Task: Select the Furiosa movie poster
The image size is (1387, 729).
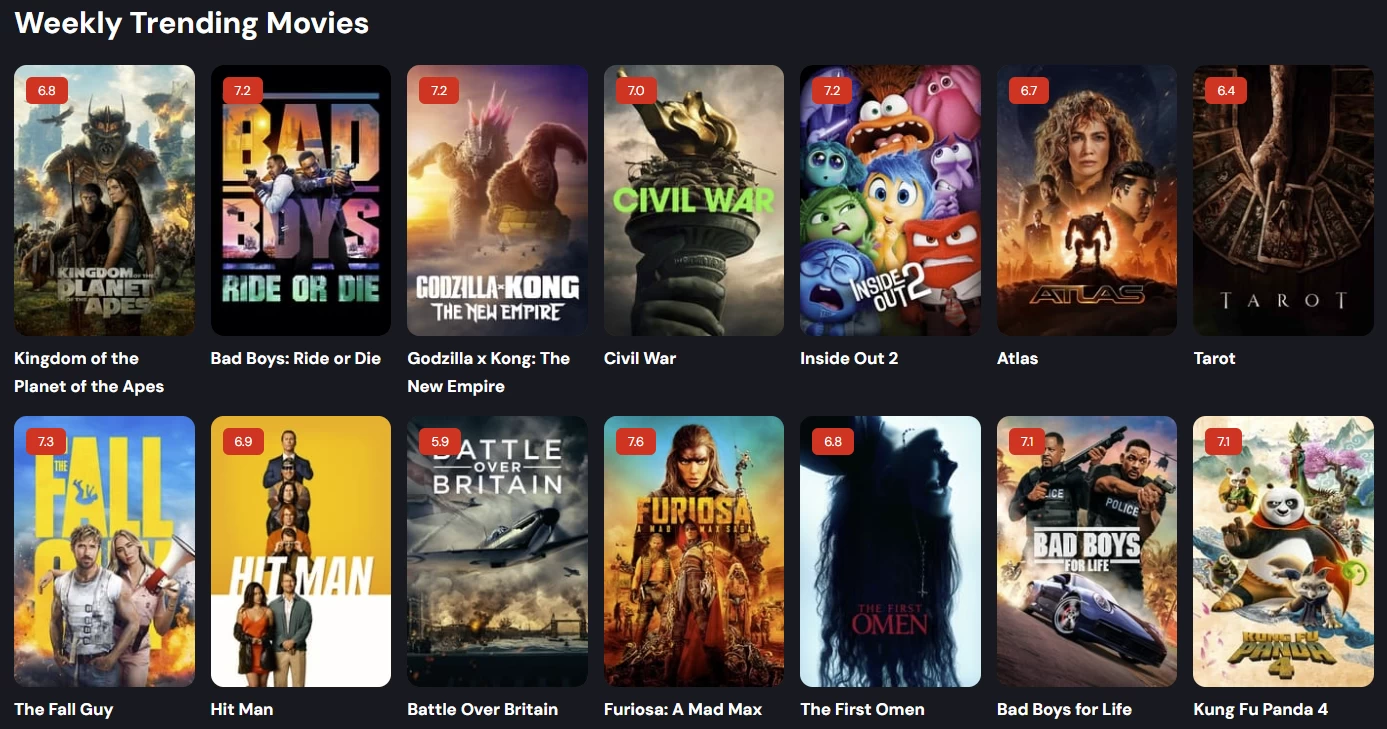Action: coord(694,551)
